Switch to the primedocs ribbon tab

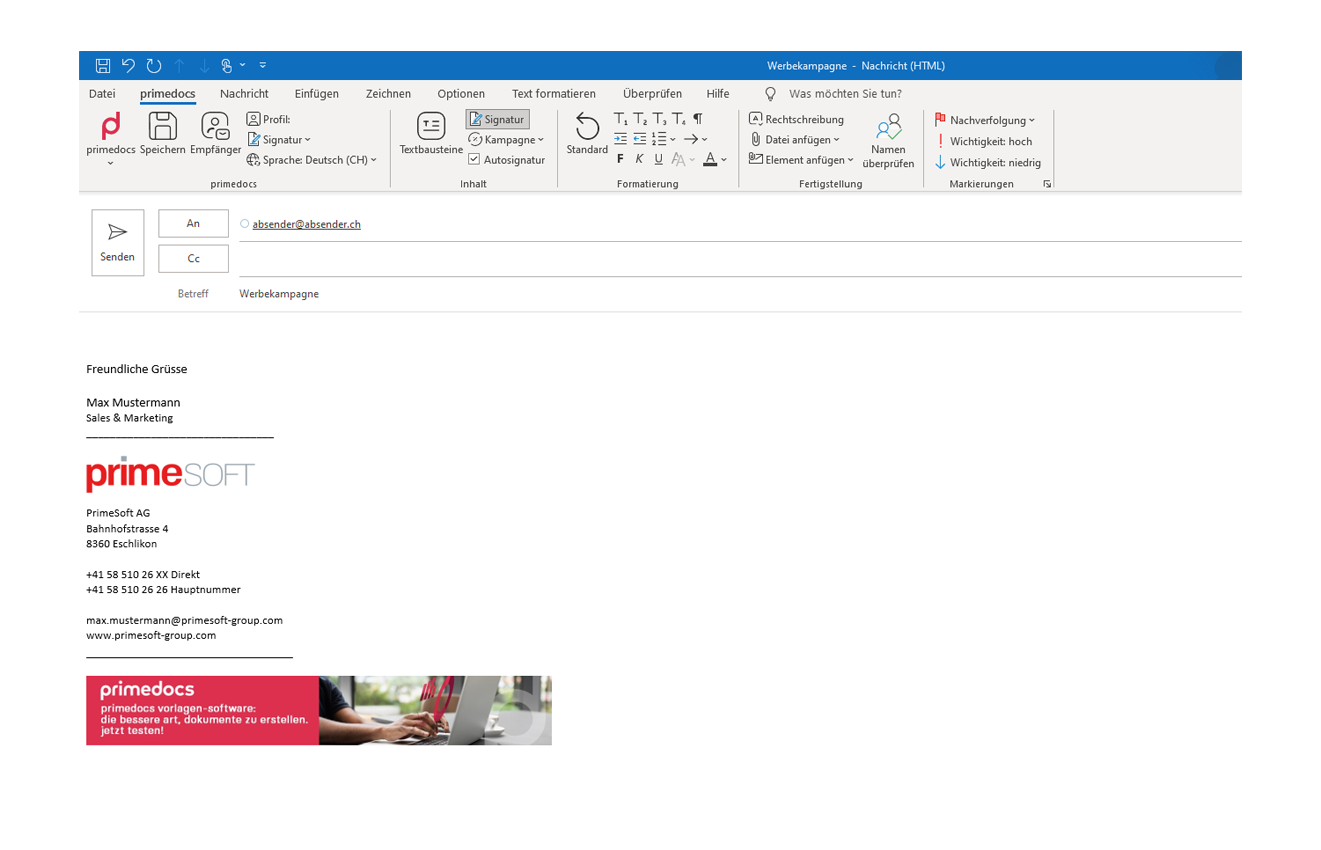pyautogui.click(x=167, y=93)
